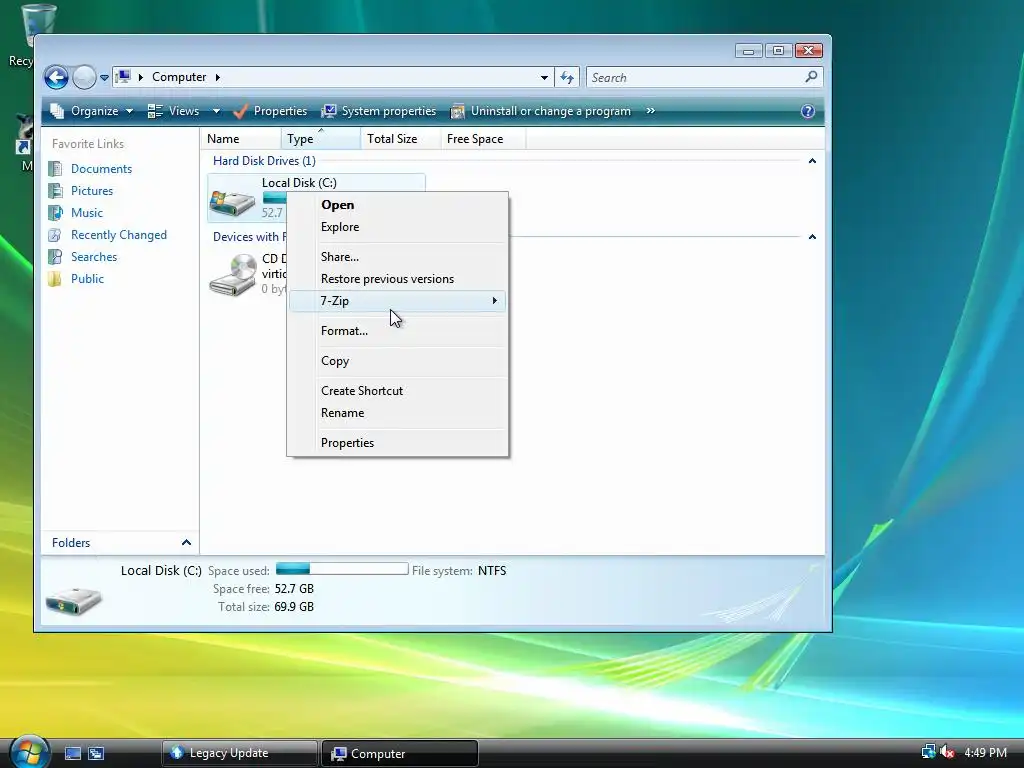Collapse Hard Disk Drives group

812,161
